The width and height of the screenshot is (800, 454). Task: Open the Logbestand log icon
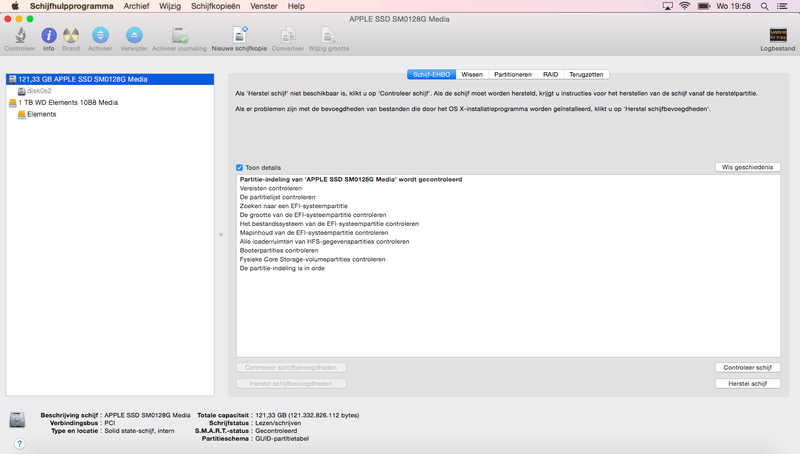[778, 35]
